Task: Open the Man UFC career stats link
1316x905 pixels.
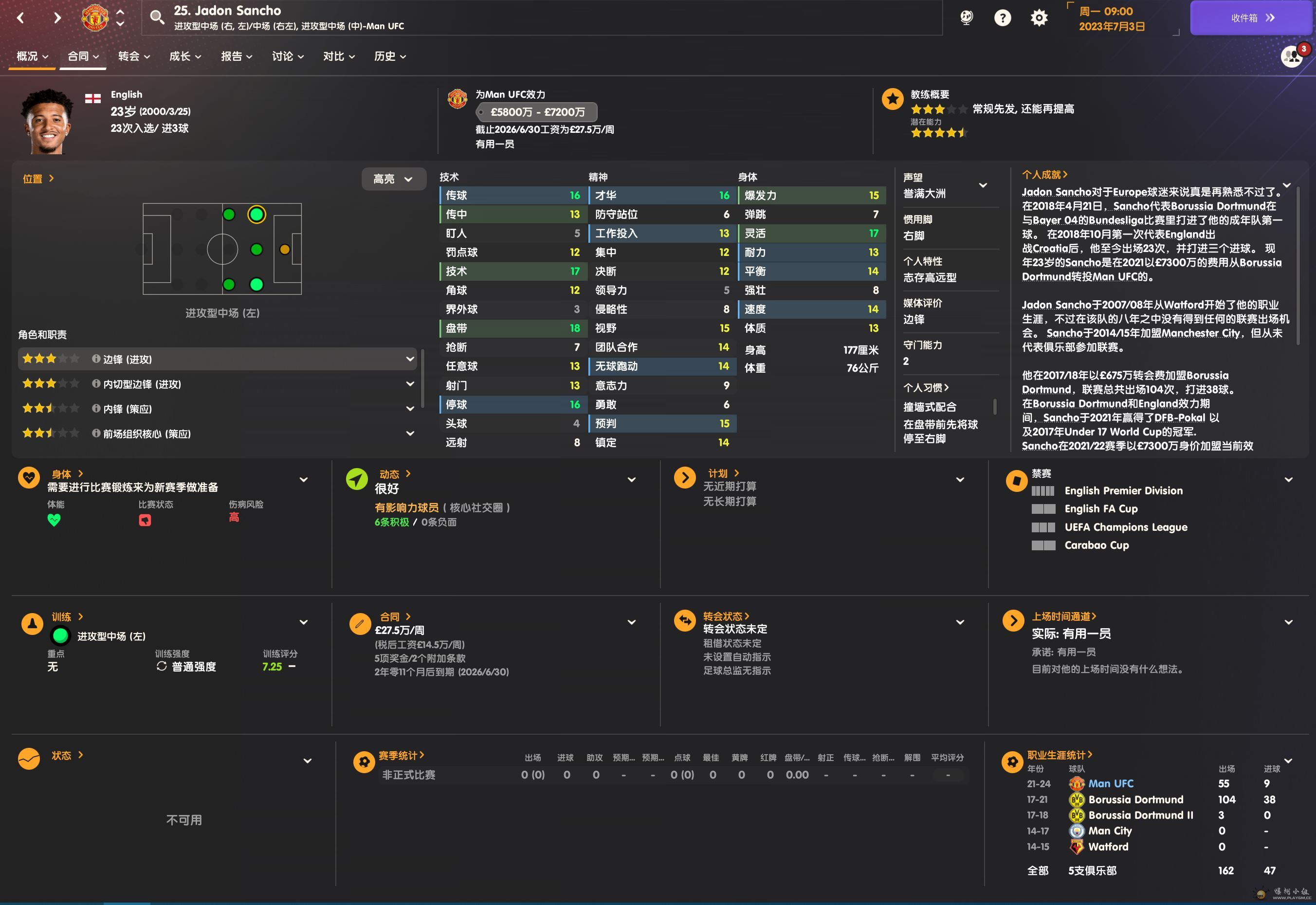Action: click(x=1110, y=784)
